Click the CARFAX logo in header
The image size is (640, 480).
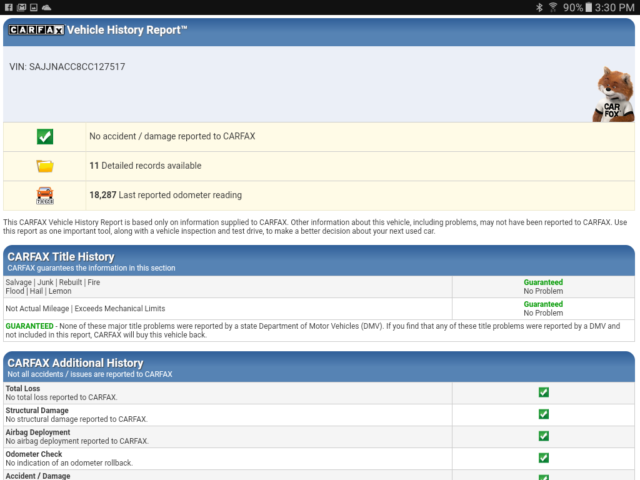click(x=36, y=30)
